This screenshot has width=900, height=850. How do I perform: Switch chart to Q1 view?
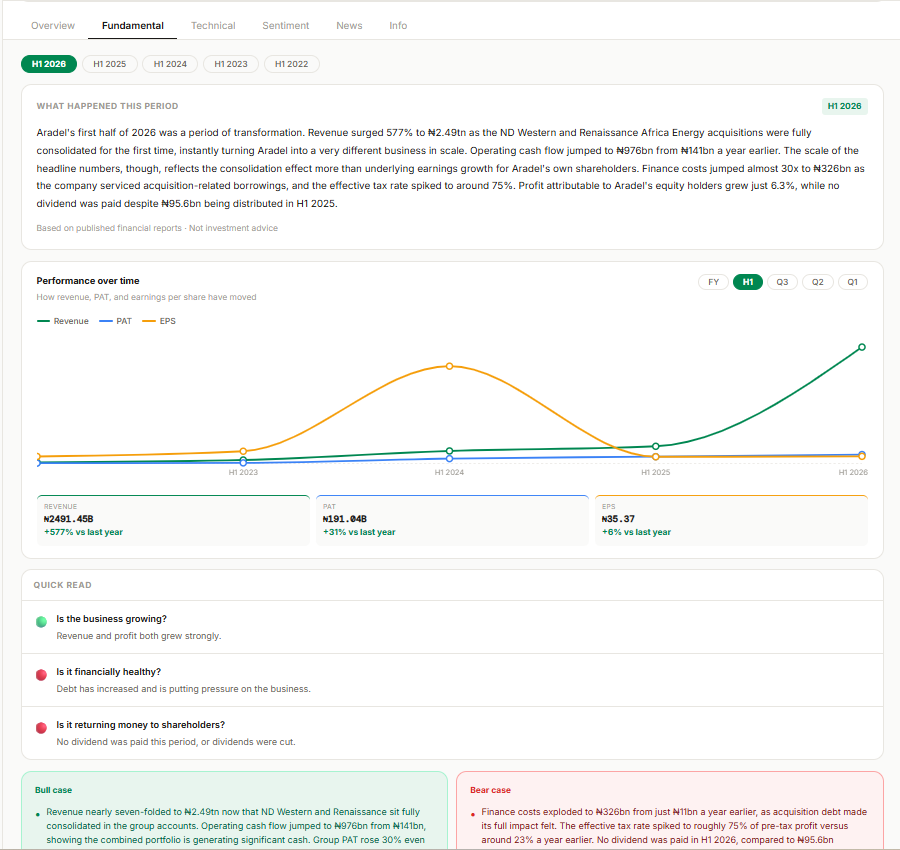click(852, 282)
